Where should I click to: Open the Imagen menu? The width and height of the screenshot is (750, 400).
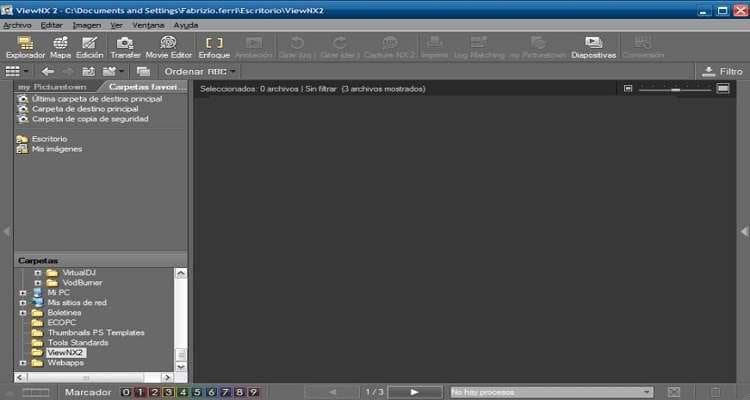click(x=87, y=25)
